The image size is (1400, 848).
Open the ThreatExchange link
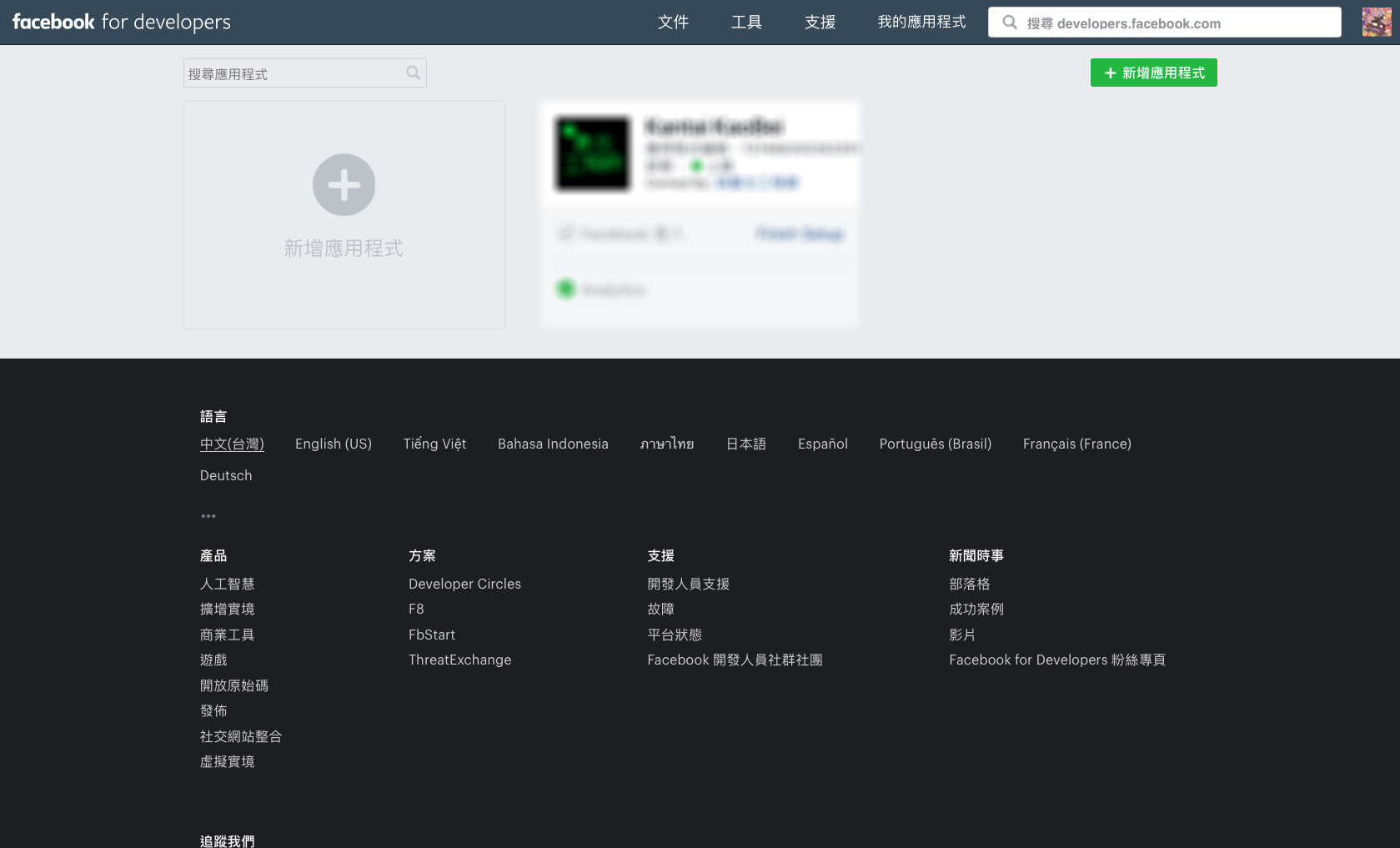pos(460,660)
